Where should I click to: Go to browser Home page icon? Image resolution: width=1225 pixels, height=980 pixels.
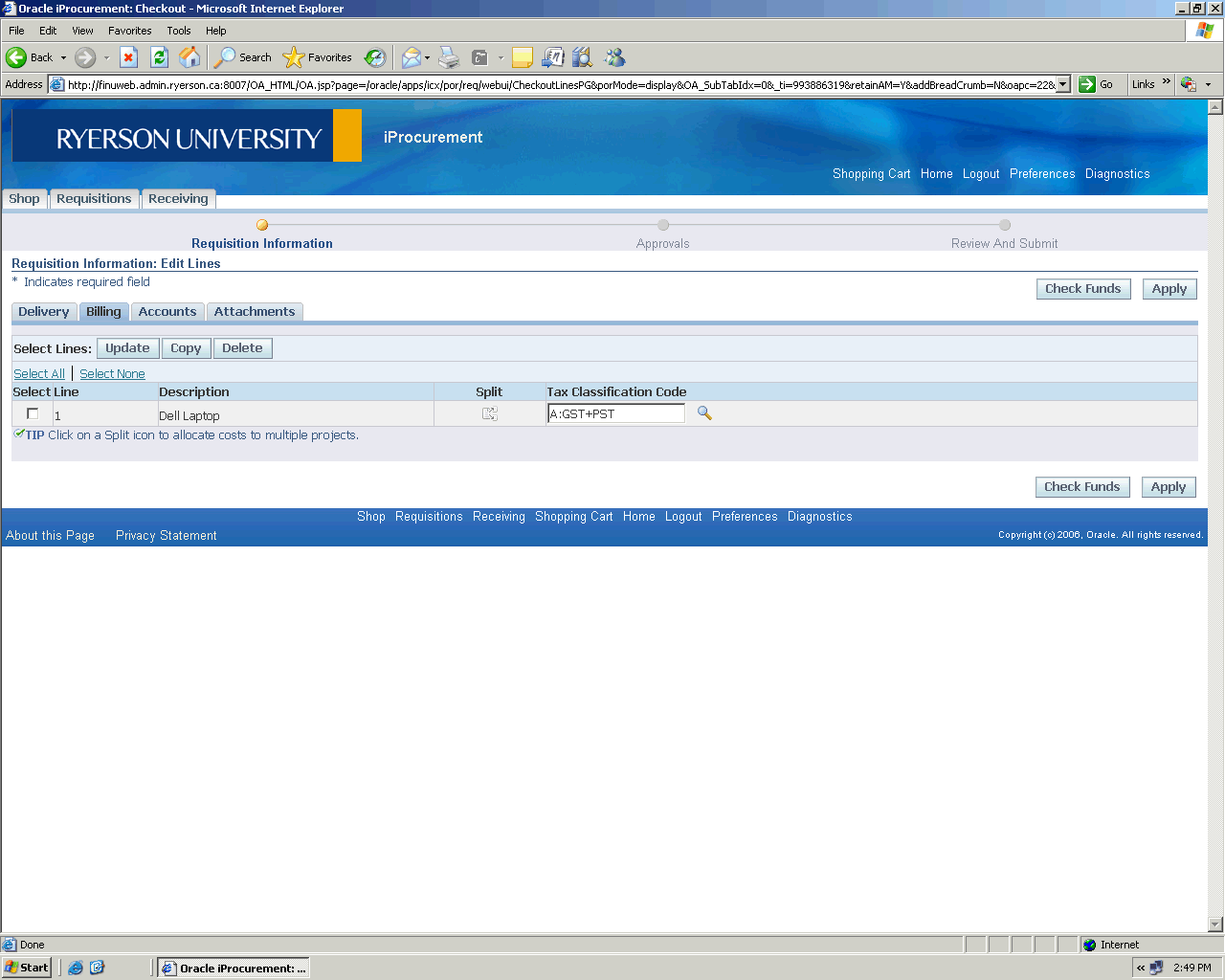click(x=190, y=57)
